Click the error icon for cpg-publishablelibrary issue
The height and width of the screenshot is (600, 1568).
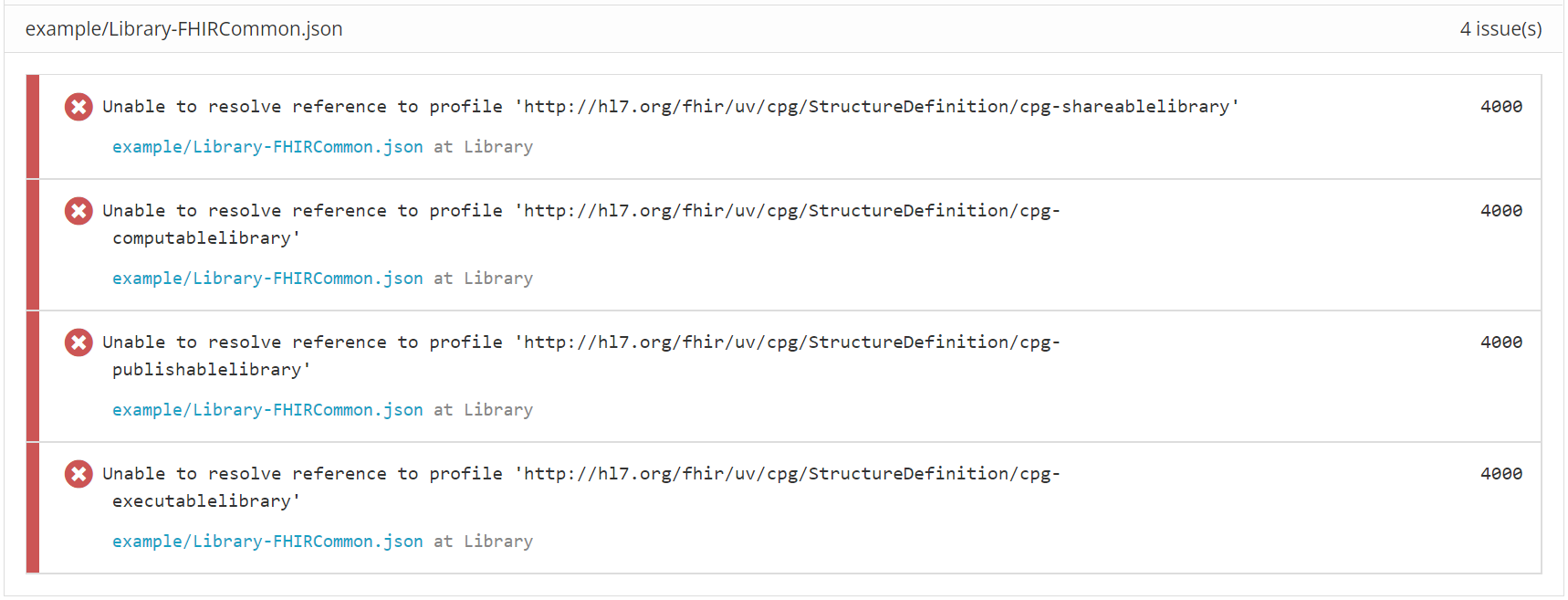coord(78,342)
